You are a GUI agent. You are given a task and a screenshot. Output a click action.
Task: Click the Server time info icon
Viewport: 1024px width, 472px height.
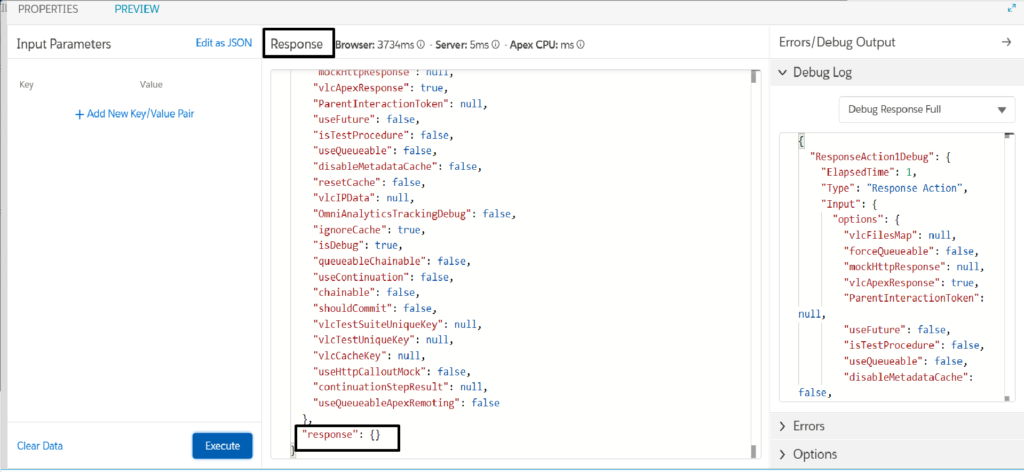(496, 45)
